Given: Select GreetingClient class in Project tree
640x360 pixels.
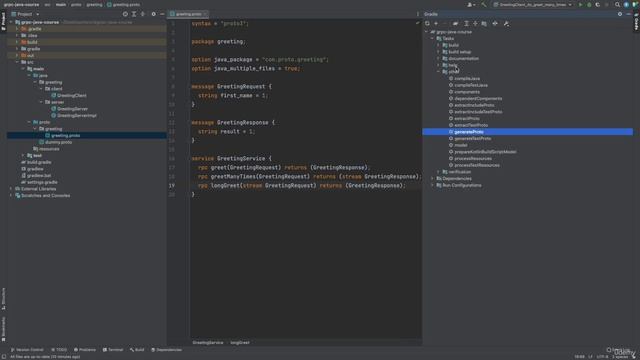Looking at the screenshot, I should pos(71,96).
